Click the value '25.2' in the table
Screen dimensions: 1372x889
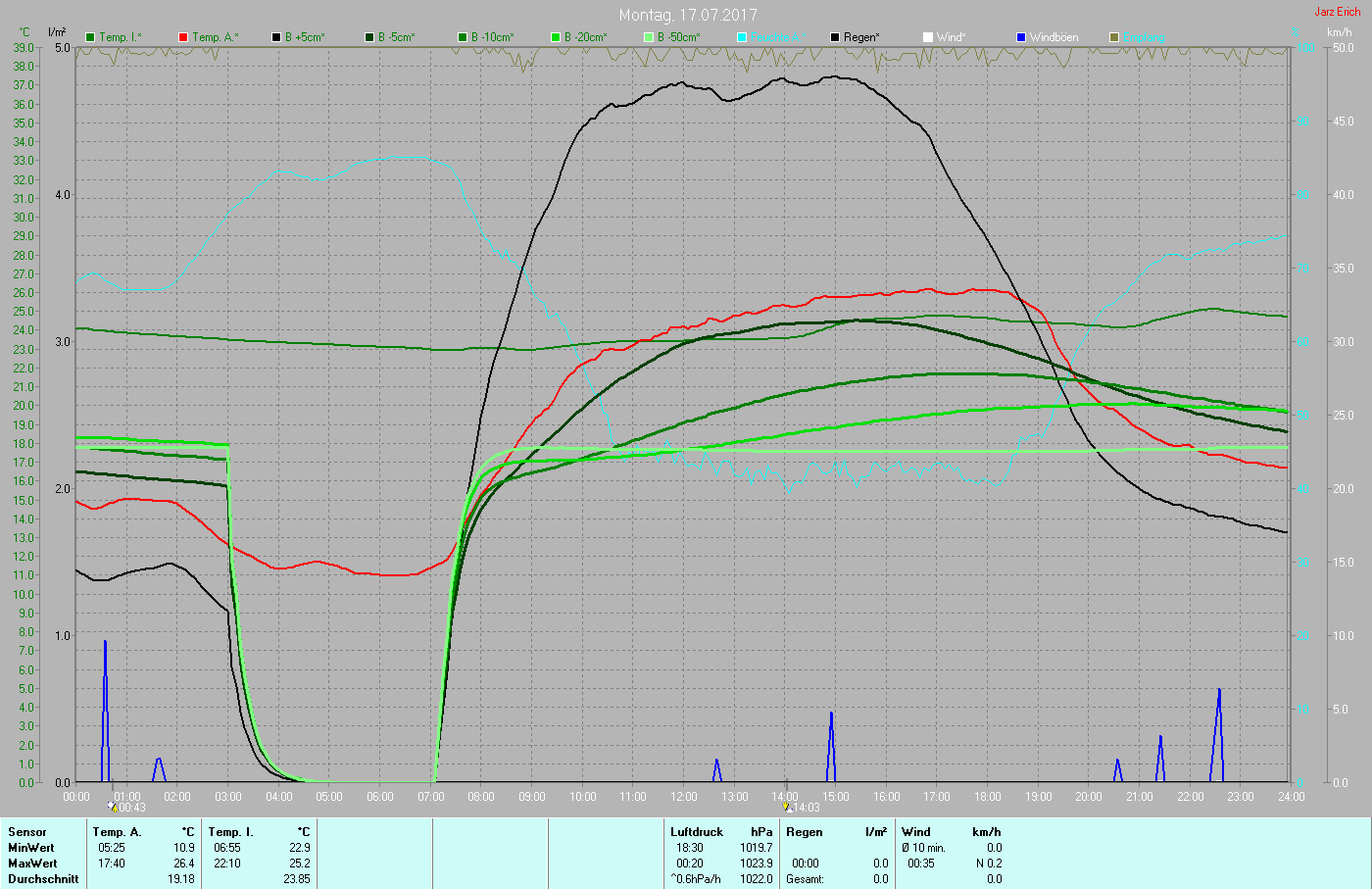299,864
